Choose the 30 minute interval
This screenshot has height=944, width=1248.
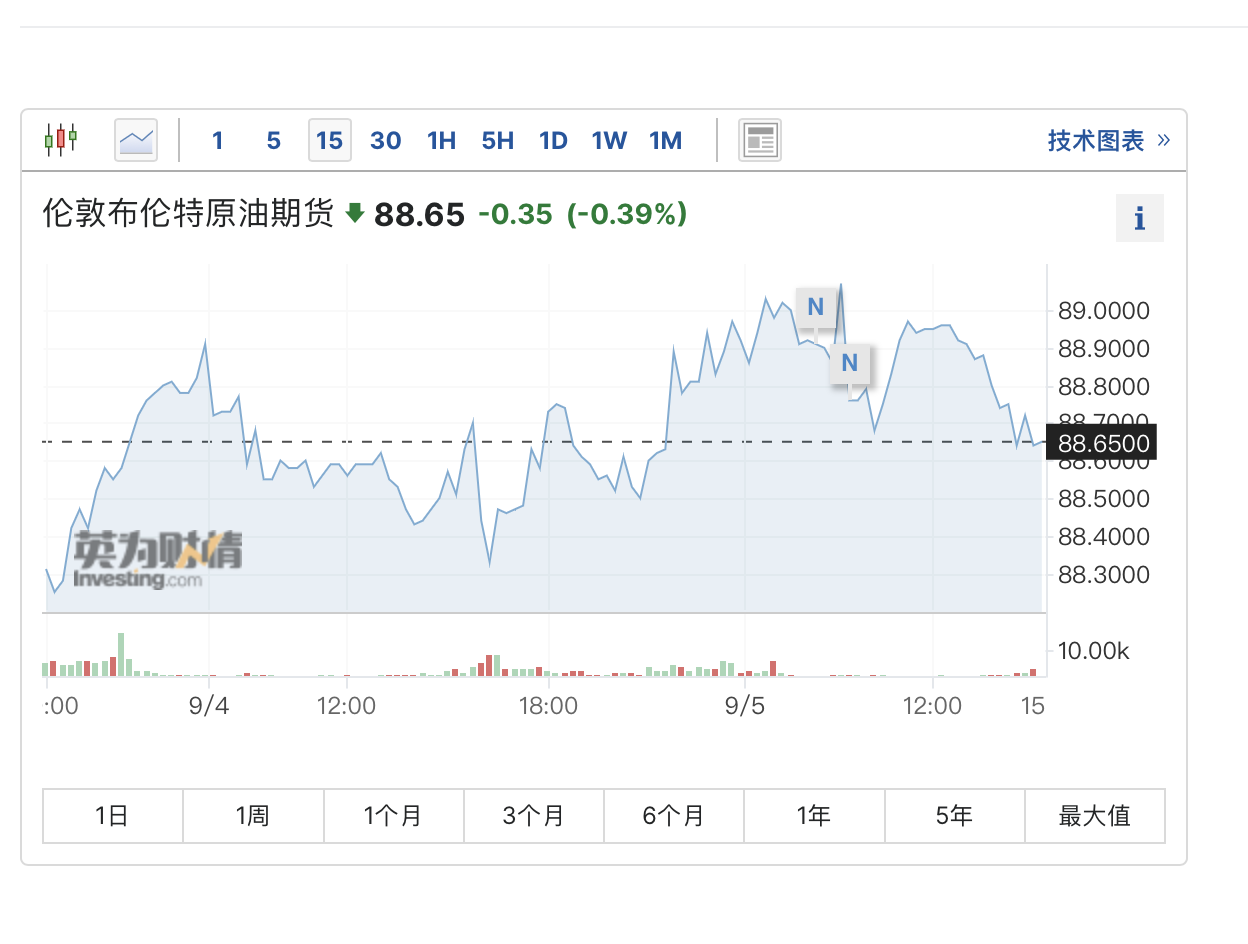385,141
